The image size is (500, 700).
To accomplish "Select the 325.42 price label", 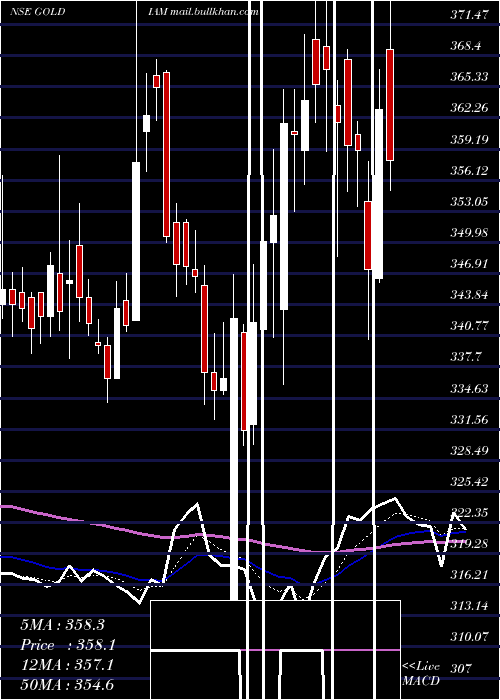I will tap(469, 482).
